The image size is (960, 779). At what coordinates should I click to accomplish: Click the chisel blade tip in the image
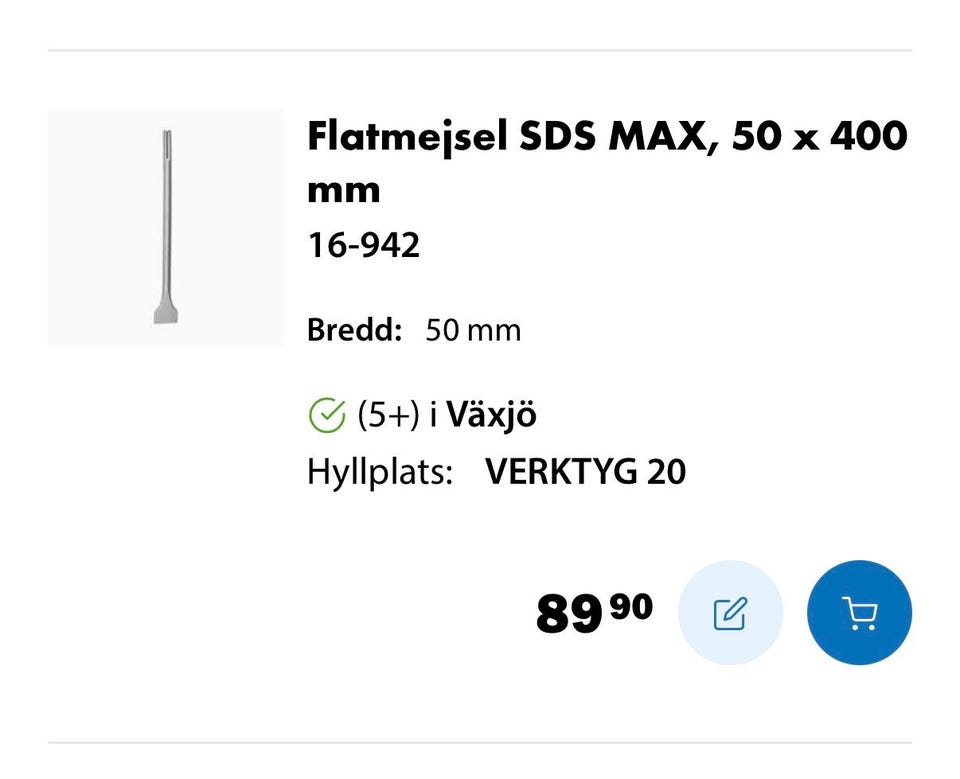163,309
